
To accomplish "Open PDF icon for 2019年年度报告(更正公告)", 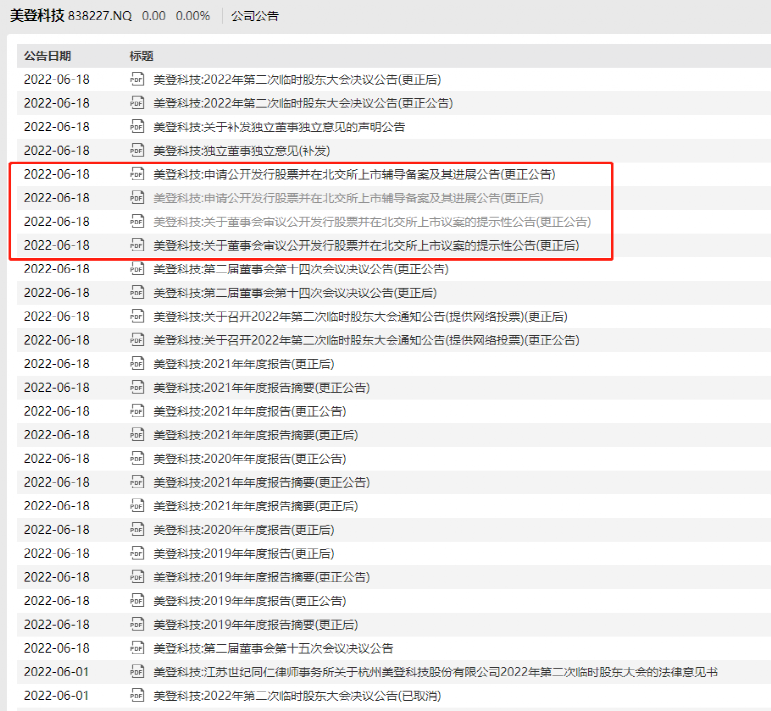I will click(138, 600).
